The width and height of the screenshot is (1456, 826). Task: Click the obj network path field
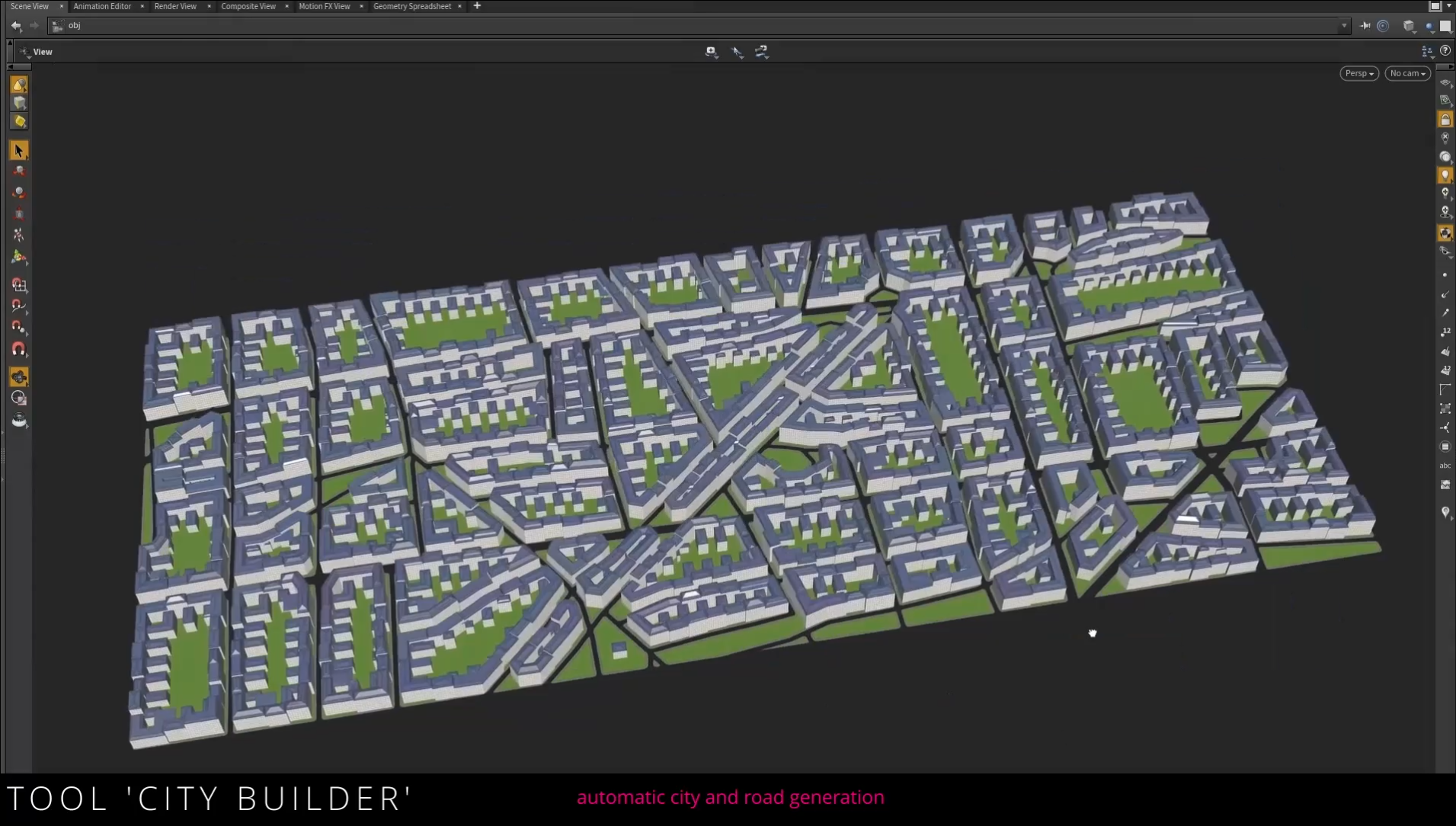(x=699, y=26)
